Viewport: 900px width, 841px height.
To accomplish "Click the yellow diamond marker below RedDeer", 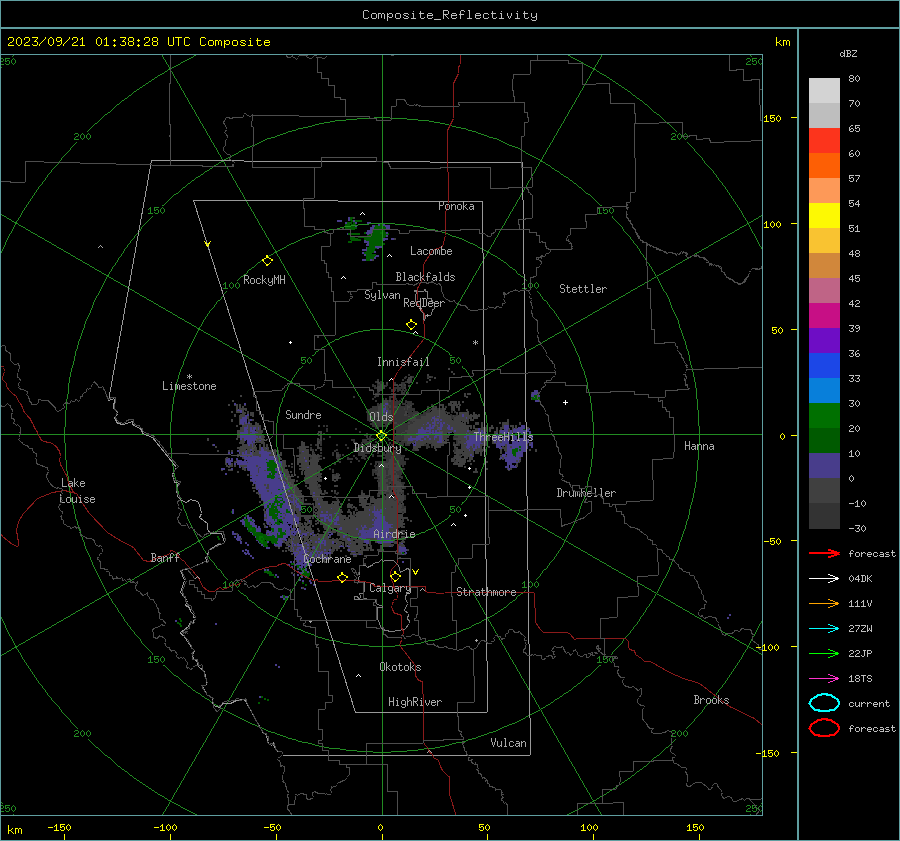I will [411, 325].
